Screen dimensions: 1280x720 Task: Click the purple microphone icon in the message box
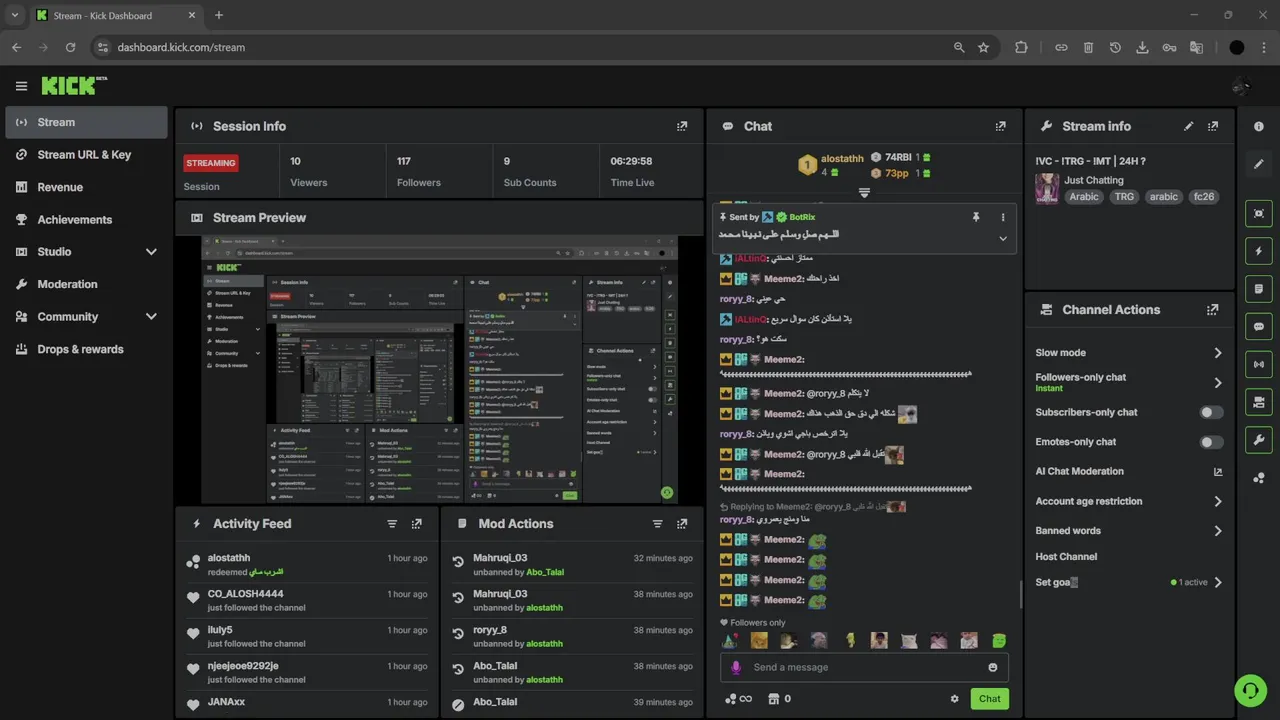[737, 667]
